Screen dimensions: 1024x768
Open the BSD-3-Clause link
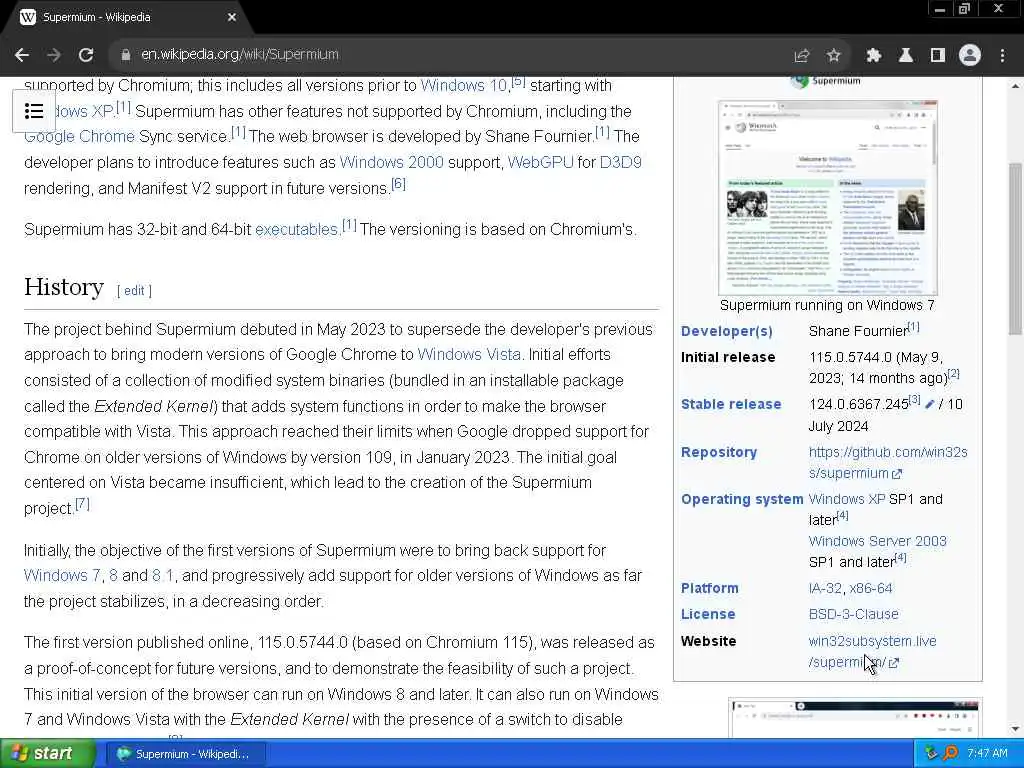[854, 614]
